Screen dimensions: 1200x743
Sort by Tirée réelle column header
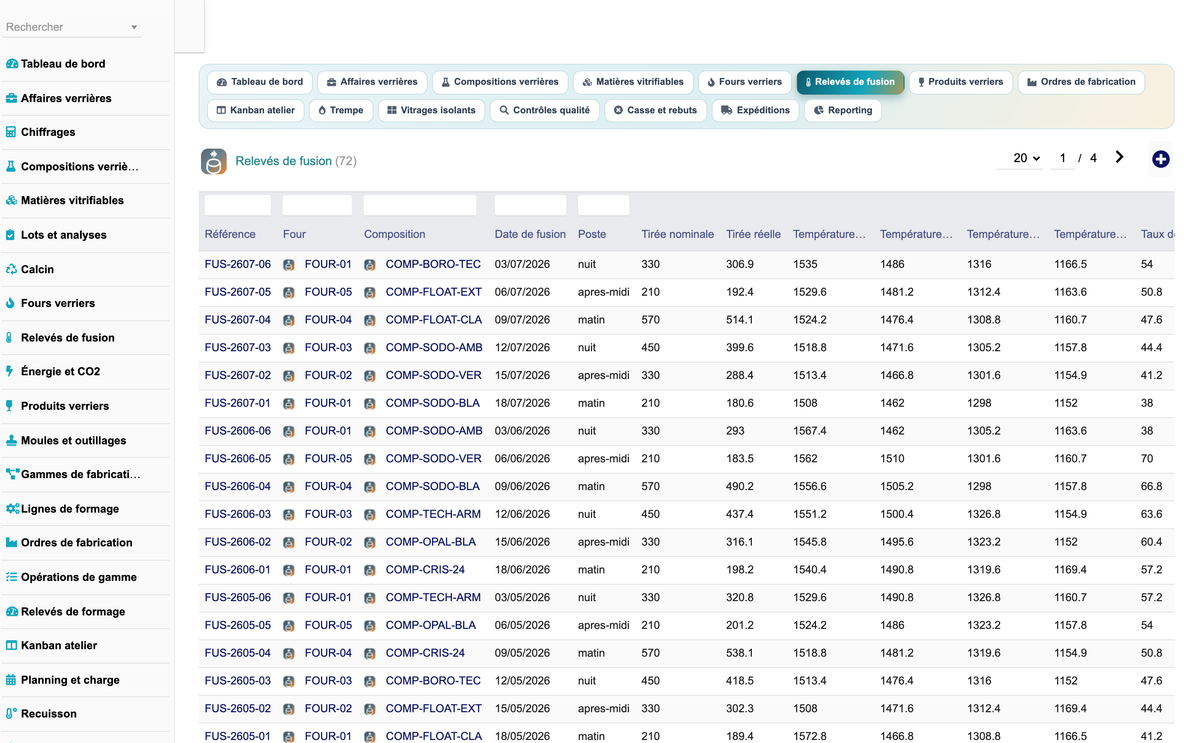pos(754,234)
